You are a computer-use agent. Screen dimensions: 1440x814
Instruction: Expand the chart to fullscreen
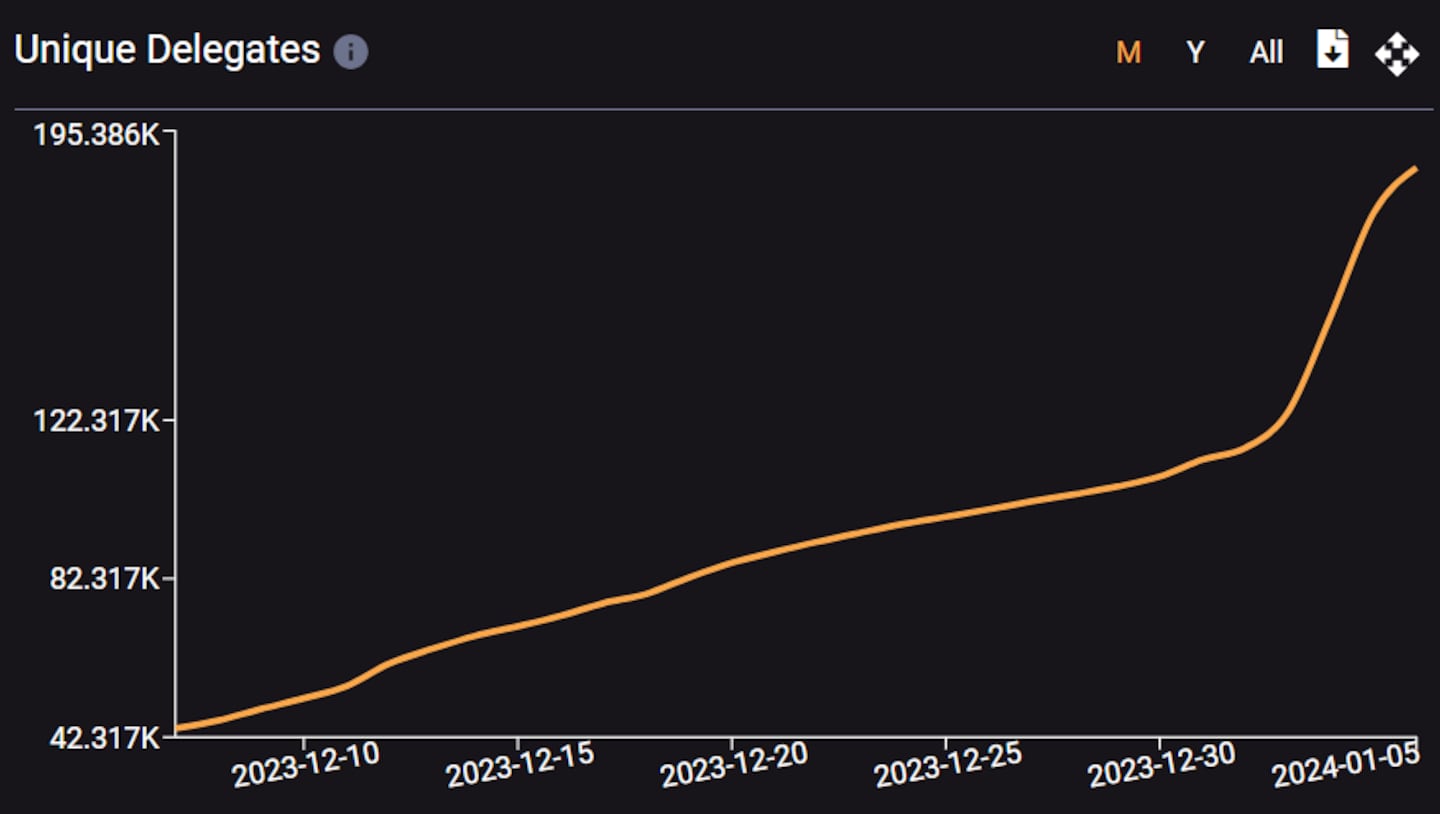pos(1396,53)
